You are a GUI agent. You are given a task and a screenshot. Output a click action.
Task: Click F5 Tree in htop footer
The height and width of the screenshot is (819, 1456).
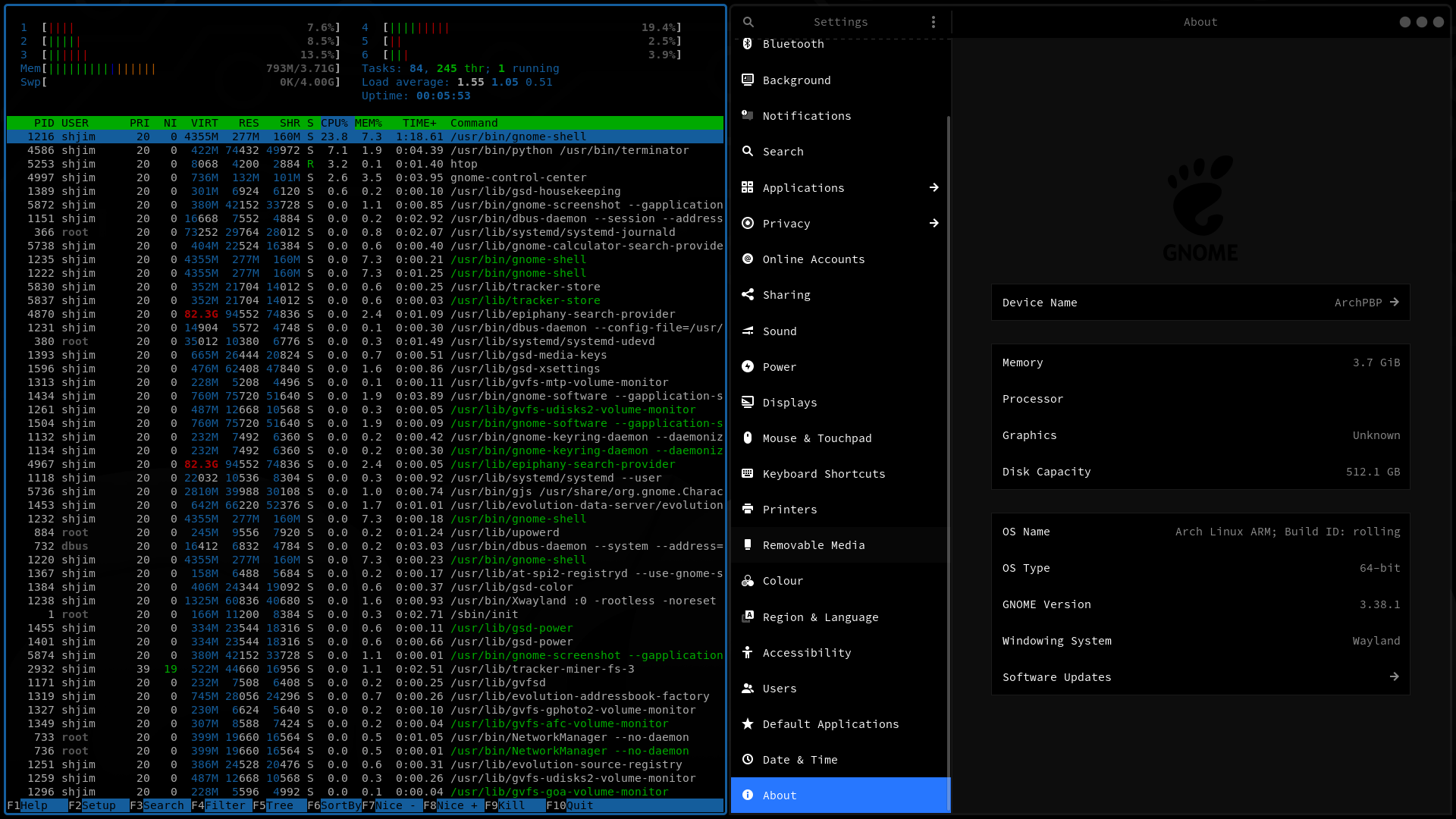click(x=279, y=805)
